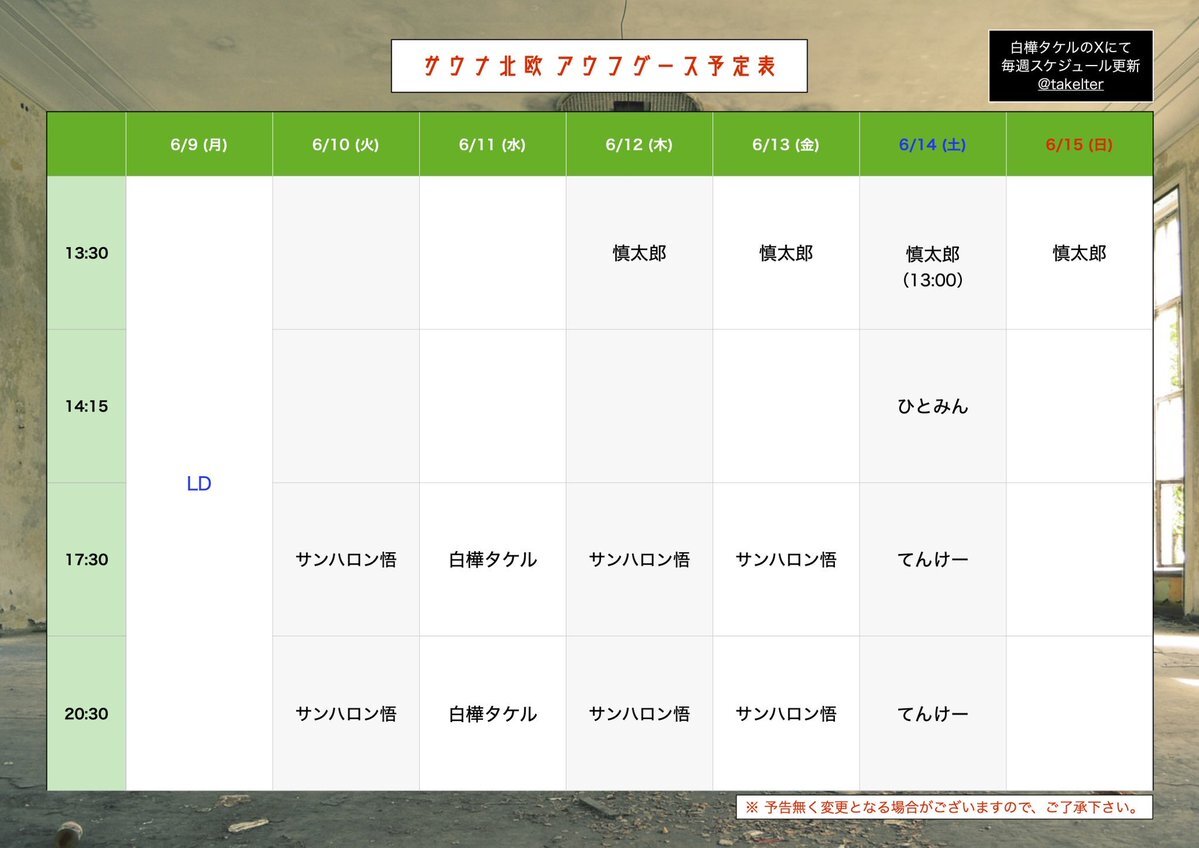
Task: Click the red 予告無く変更 disclaimer note
Action: coord(943,807)
